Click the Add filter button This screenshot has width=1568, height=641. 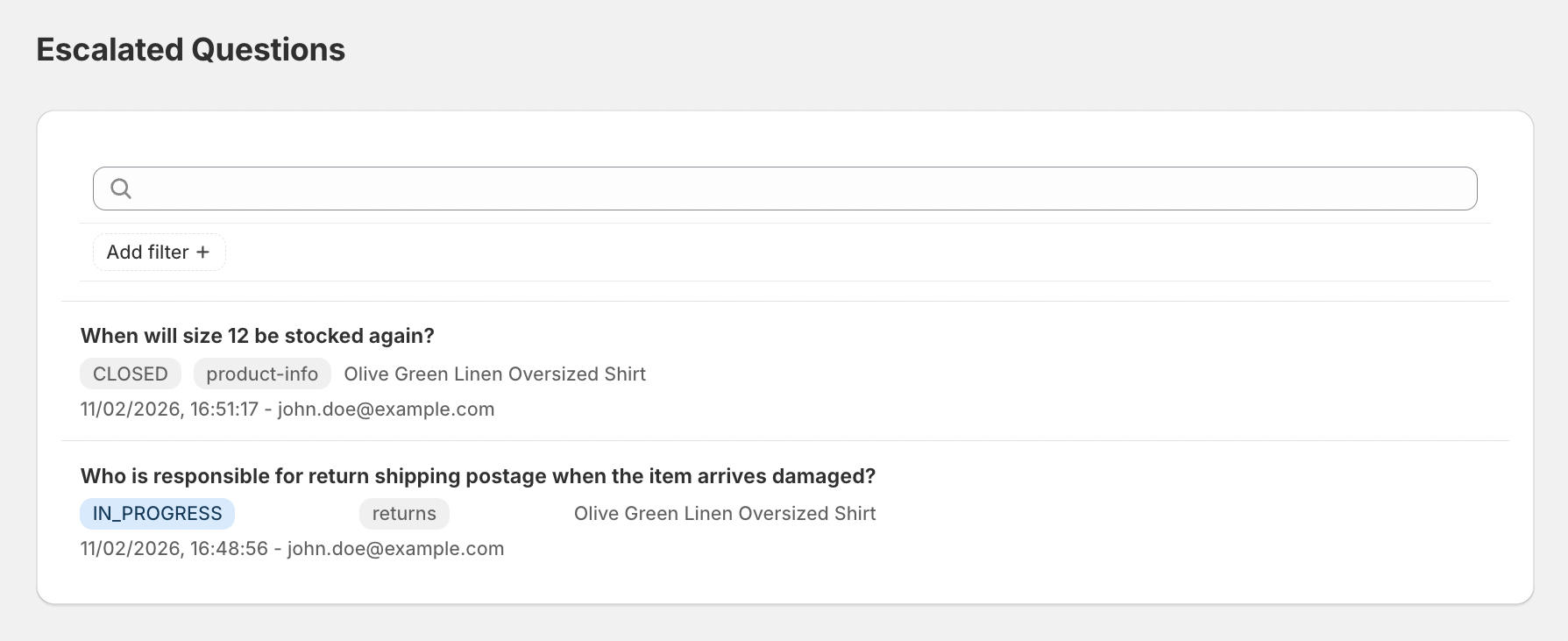[x=159, y=253]
